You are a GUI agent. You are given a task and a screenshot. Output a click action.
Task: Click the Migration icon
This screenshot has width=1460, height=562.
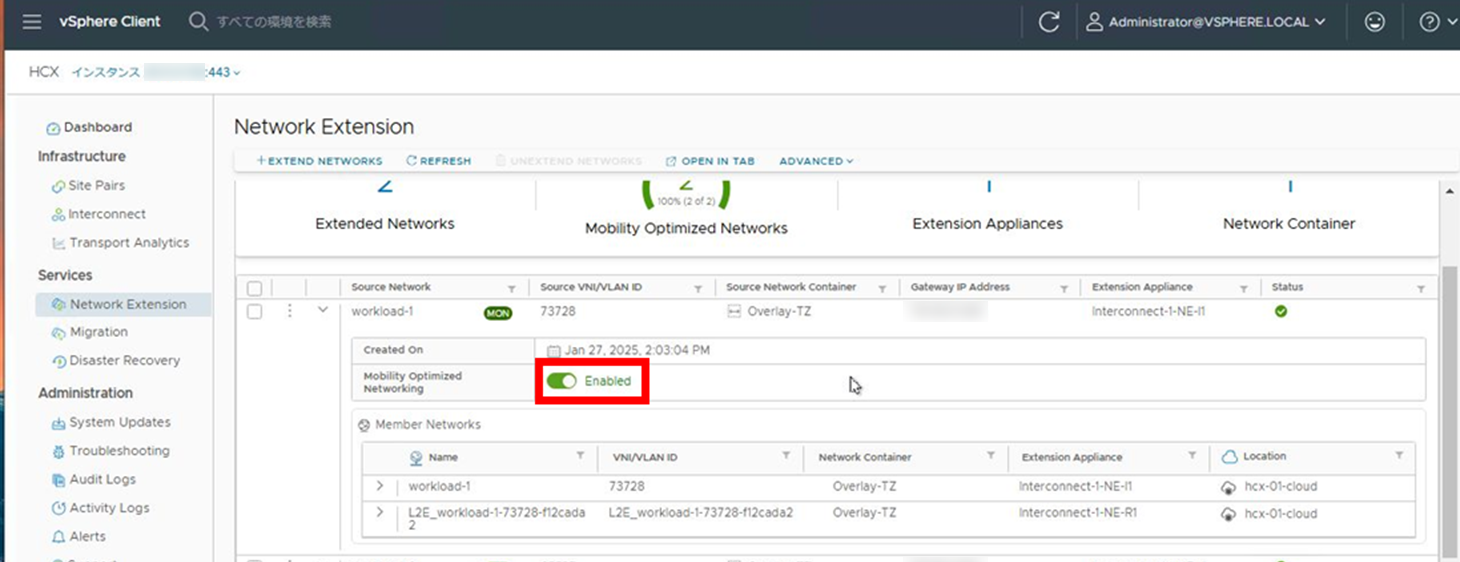click(x=58, y=333)
